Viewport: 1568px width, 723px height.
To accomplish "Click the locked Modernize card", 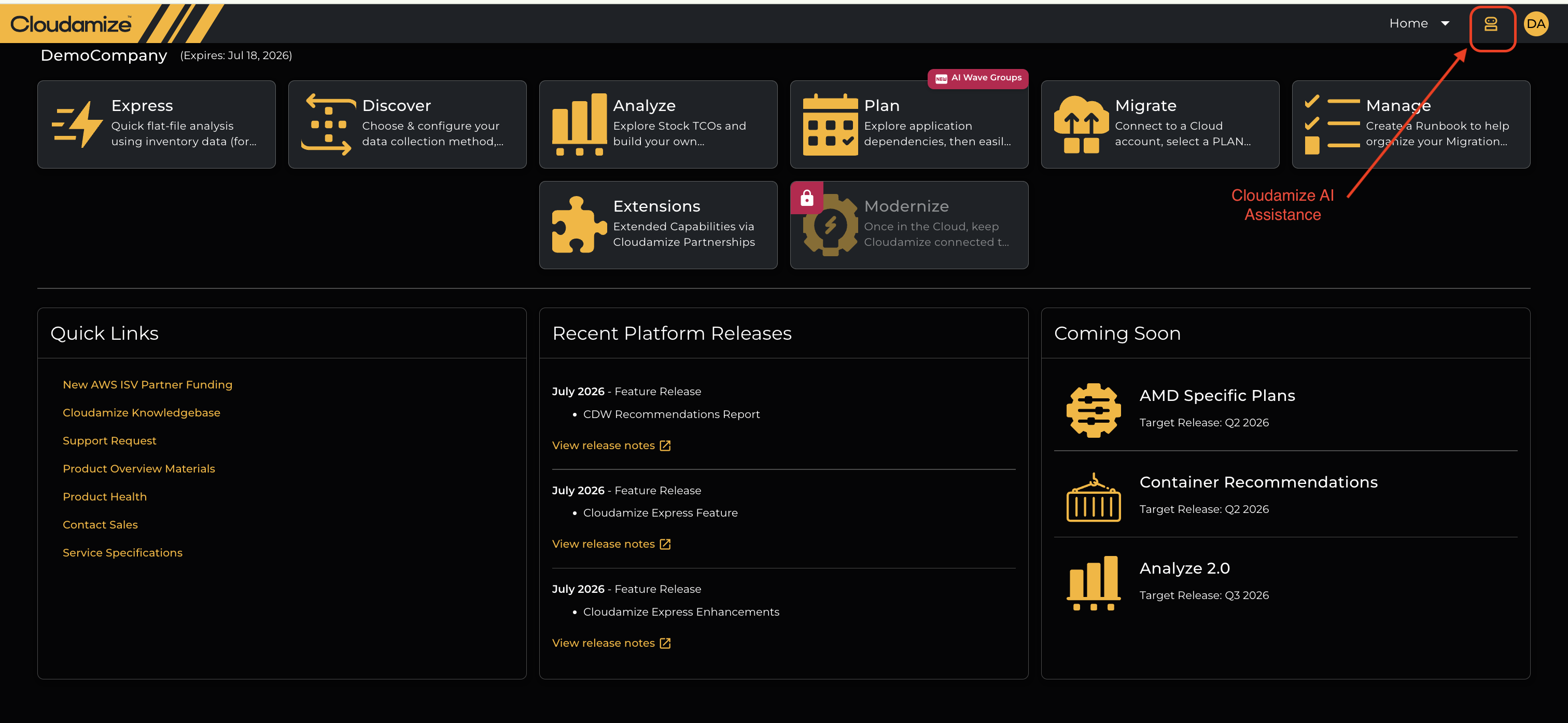I will click(x=909, y=225).
